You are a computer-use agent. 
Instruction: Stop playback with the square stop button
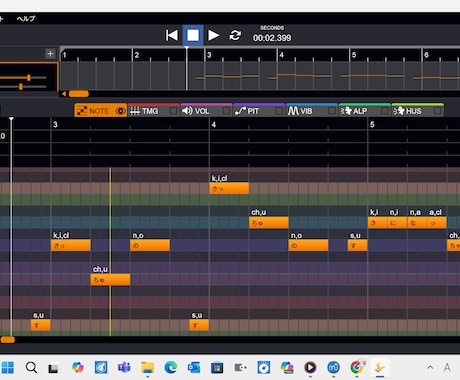tap(193, 35)
